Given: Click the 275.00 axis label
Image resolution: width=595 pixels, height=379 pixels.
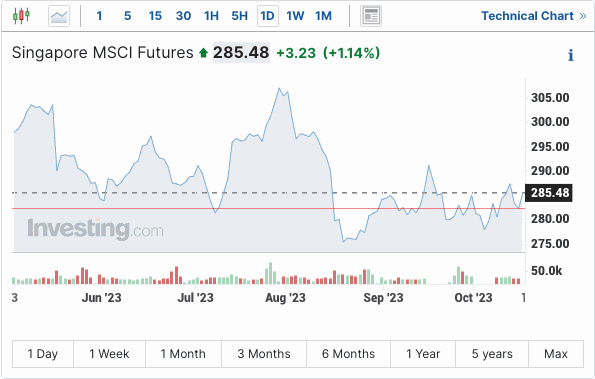Looking at the screenshot, I should (550, 244).
